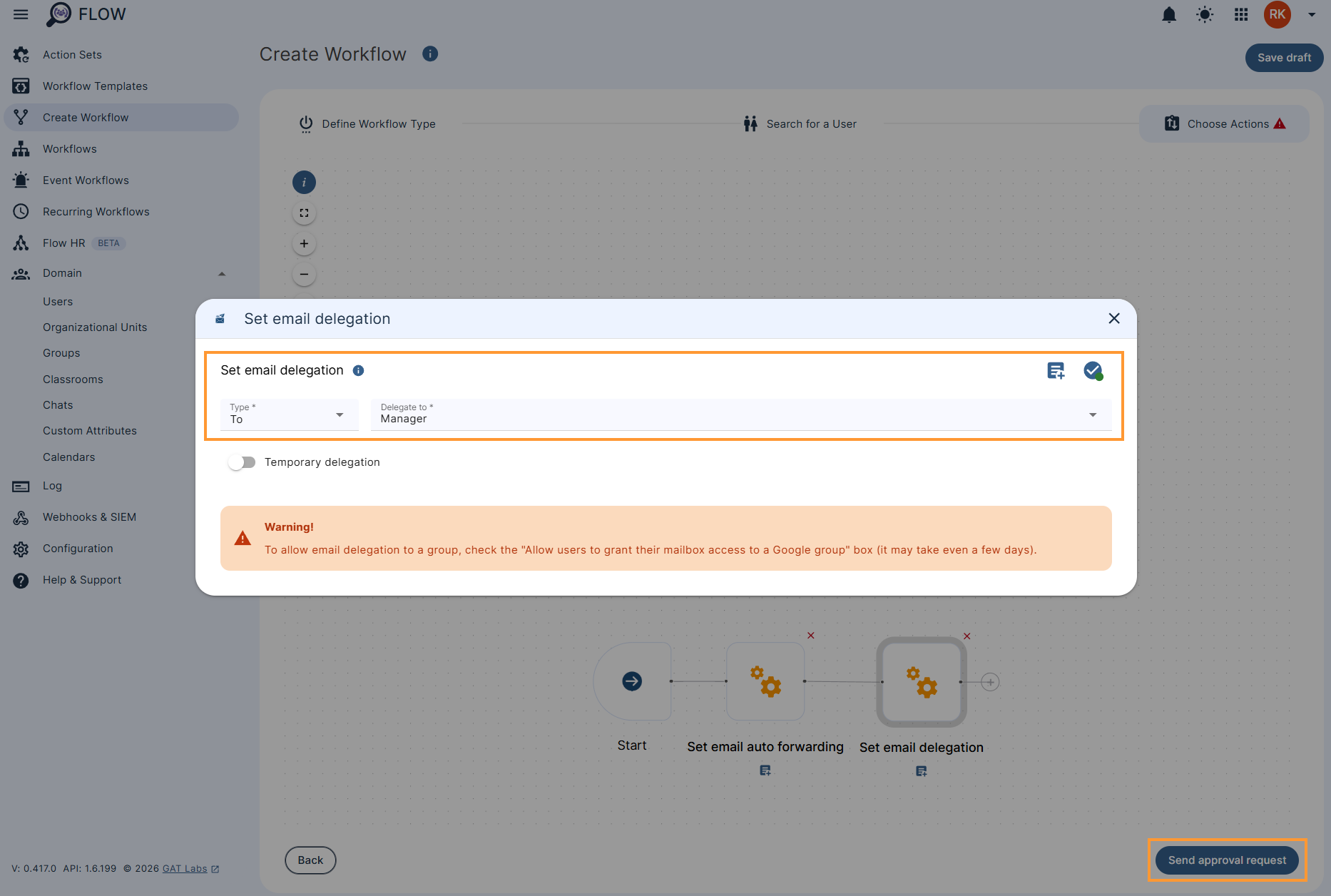The width and height of the screenshot is (1331, 896).
Task: Open the Type dropdown
Action: (x=340, y=414)
